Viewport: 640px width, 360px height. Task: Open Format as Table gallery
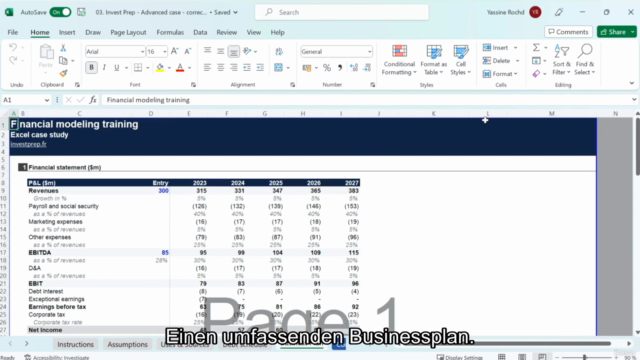[x=433, y=60]
